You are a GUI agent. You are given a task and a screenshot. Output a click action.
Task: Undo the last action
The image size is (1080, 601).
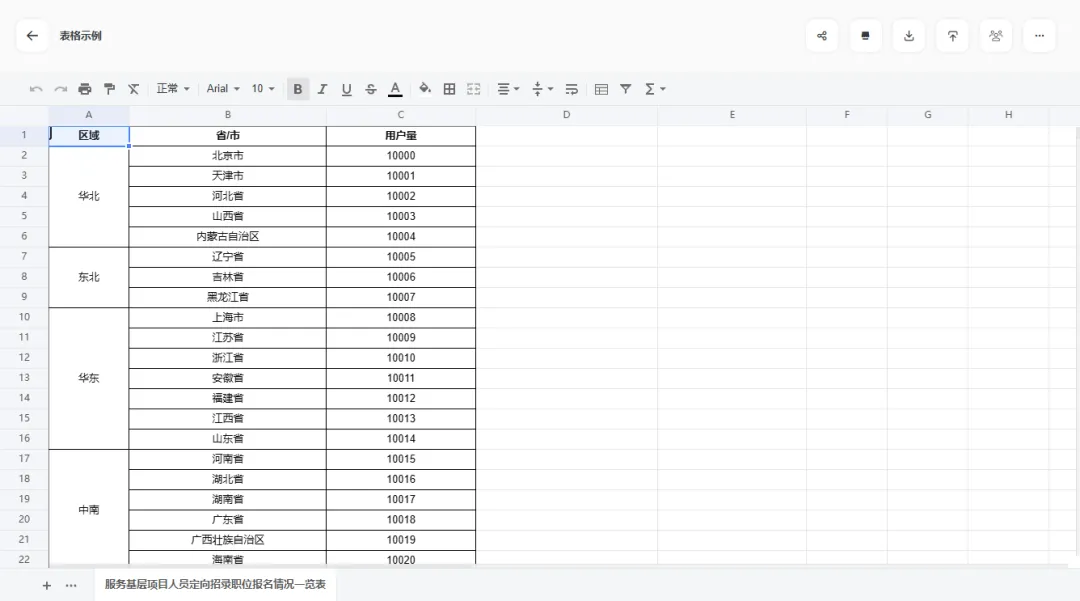(x=36, y=89)
